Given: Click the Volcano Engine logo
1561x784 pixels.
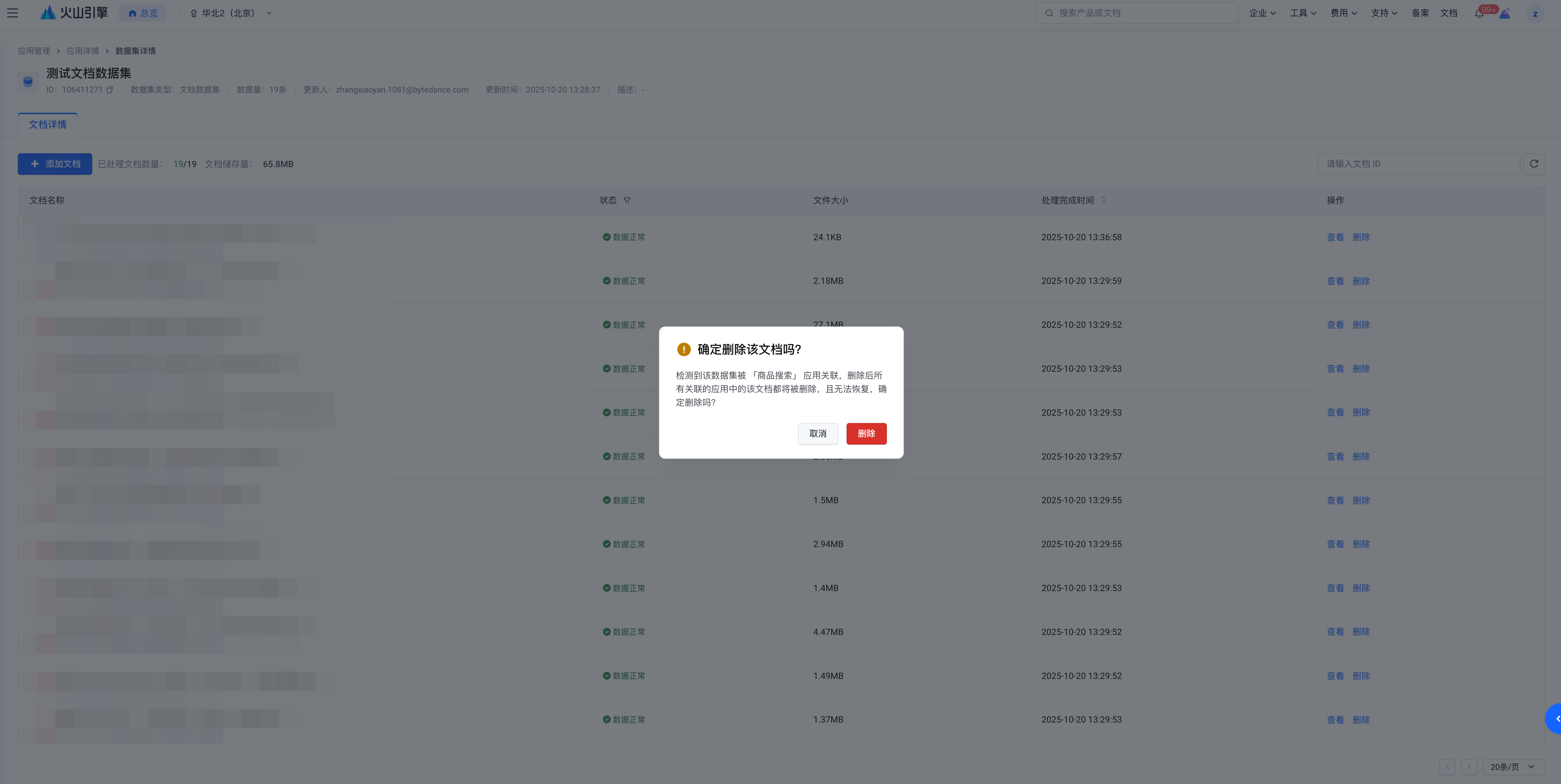Looking at the screenshot, I should (x=74, y=13).
